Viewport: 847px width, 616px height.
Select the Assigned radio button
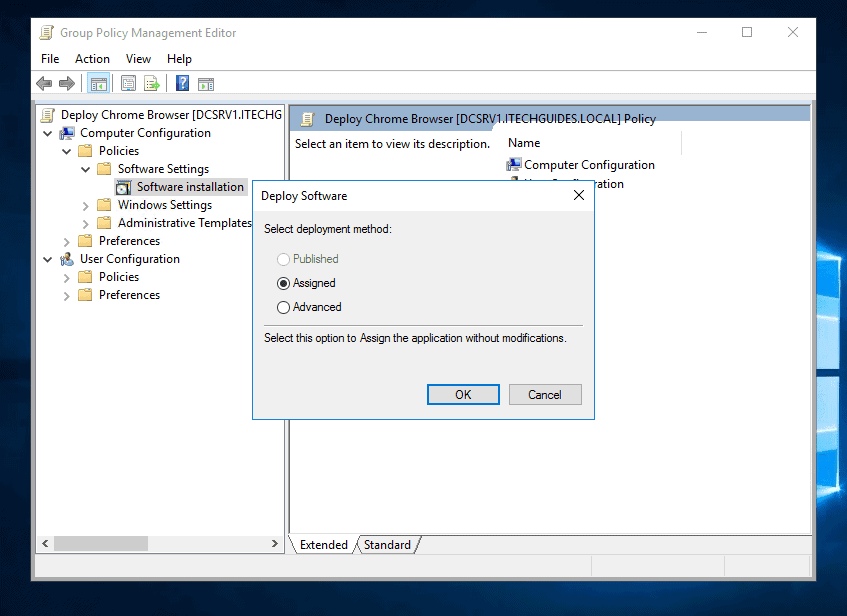(x=283, y=283)
